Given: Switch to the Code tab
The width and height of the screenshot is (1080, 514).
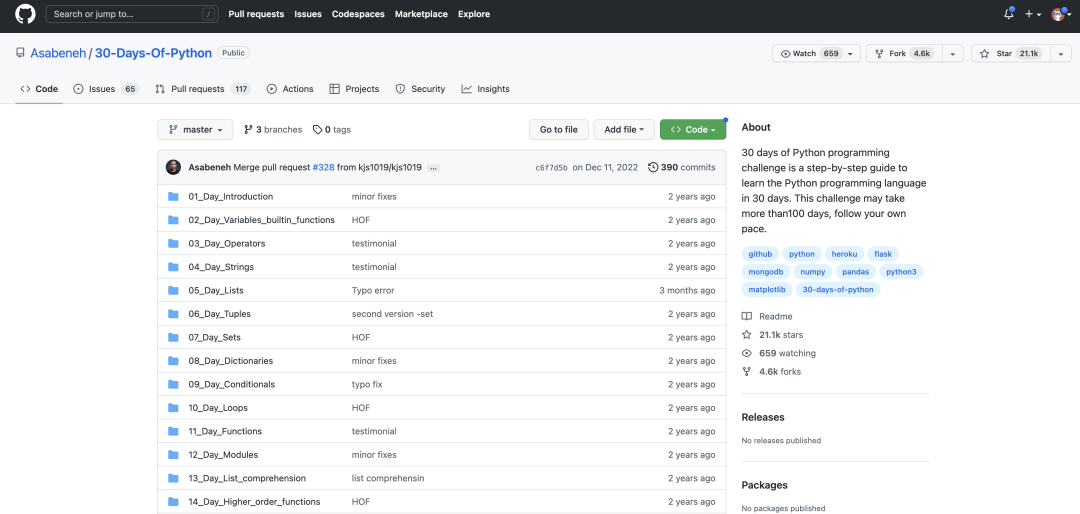Looking at the screenshot, I should click(x=39, y=89).
